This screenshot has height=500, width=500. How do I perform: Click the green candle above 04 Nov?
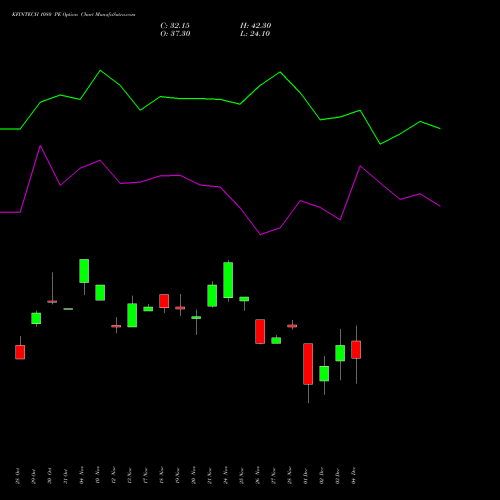pos(84,271)
